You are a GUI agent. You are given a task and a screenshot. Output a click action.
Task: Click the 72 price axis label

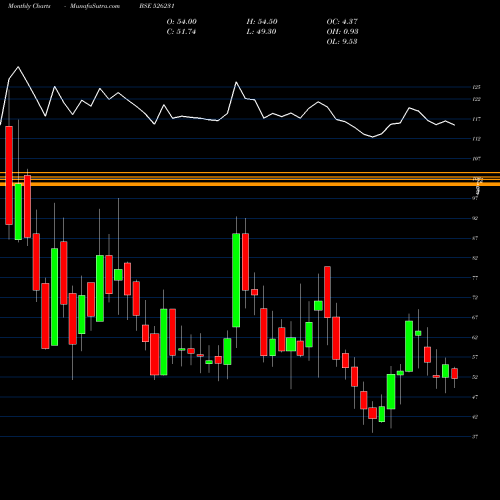[x=475, y=298]
